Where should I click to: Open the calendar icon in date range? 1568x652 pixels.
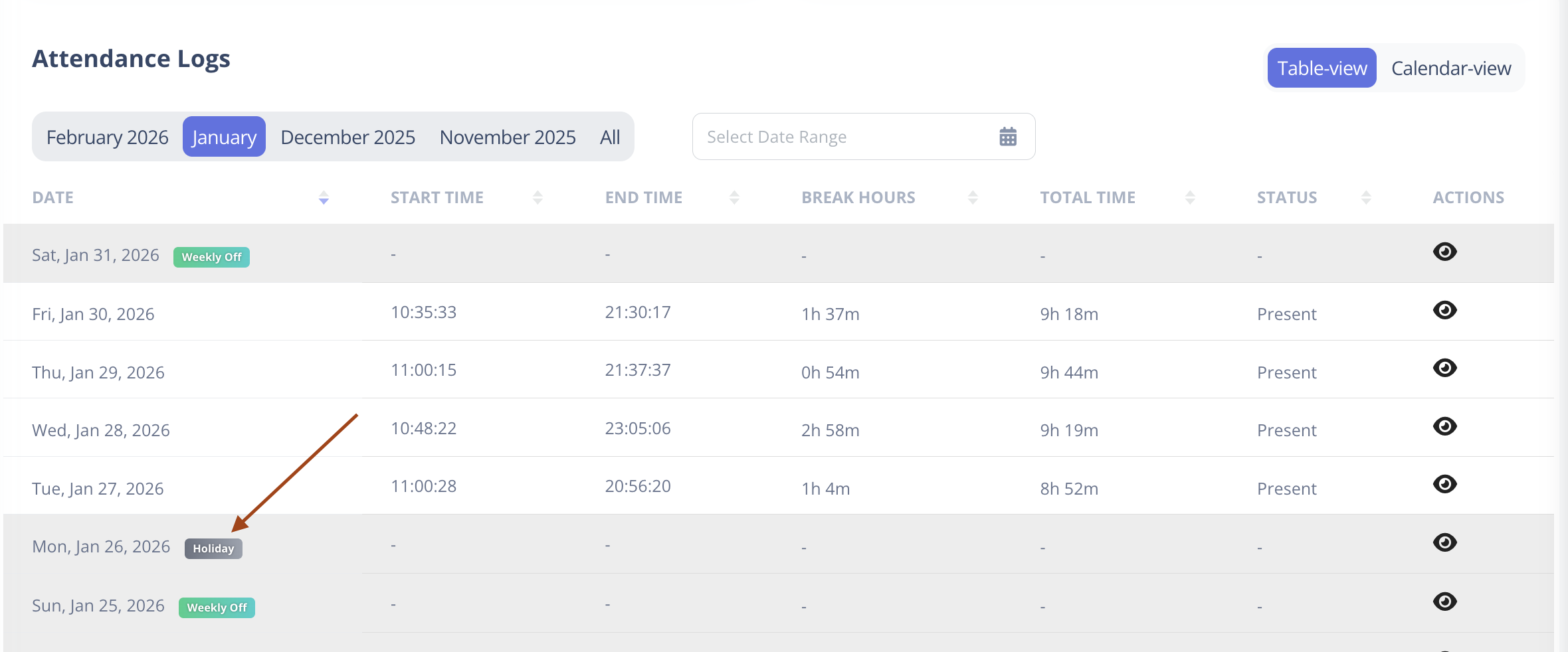pyautogui.click(x=1008, y=137)
